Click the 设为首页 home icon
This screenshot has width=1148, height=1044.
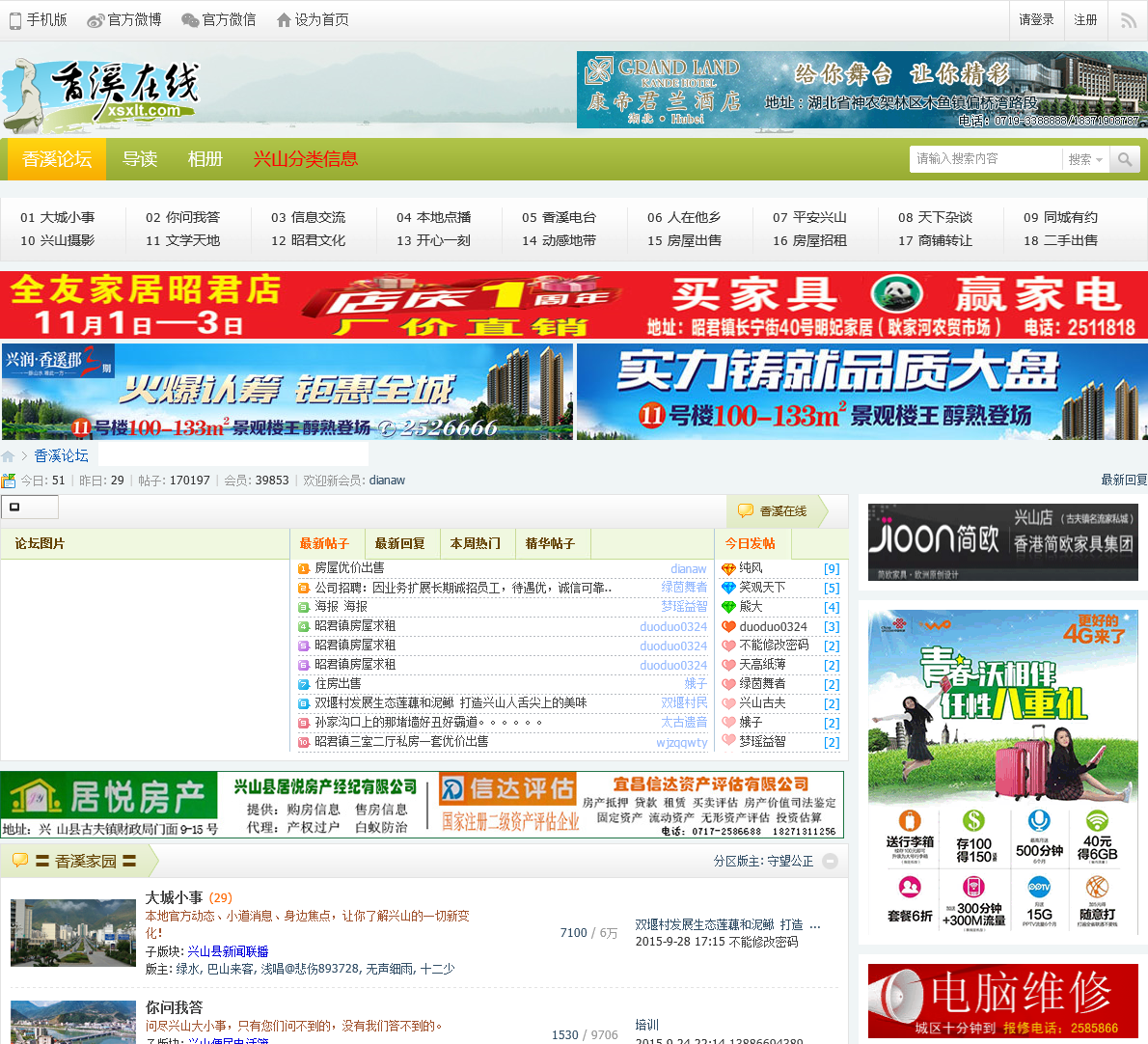click(x=284, y=20)
